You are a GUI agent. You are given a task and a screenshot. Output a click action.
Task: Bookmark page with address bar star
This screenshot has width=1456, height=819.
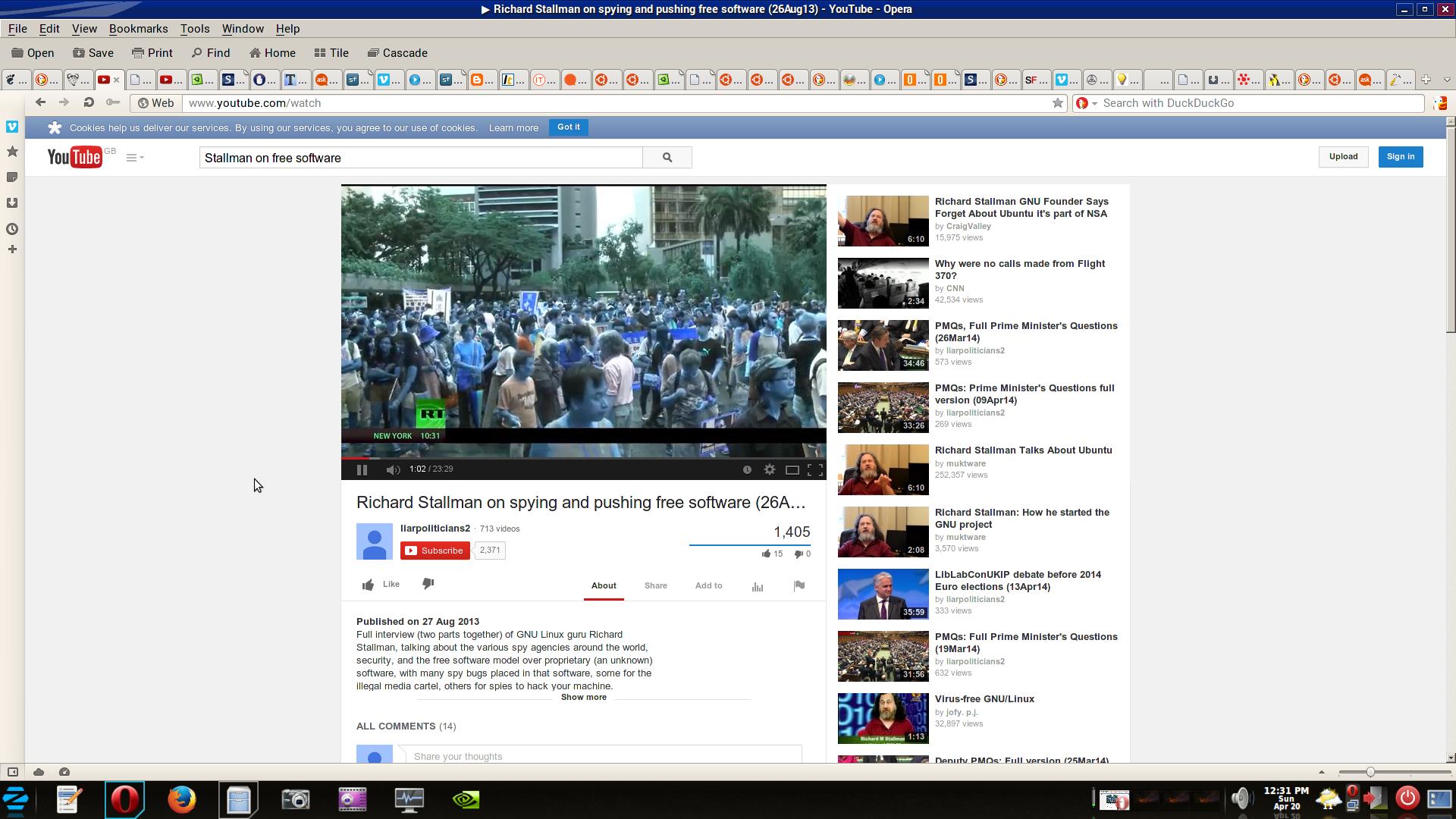(x=1057, y=103)
